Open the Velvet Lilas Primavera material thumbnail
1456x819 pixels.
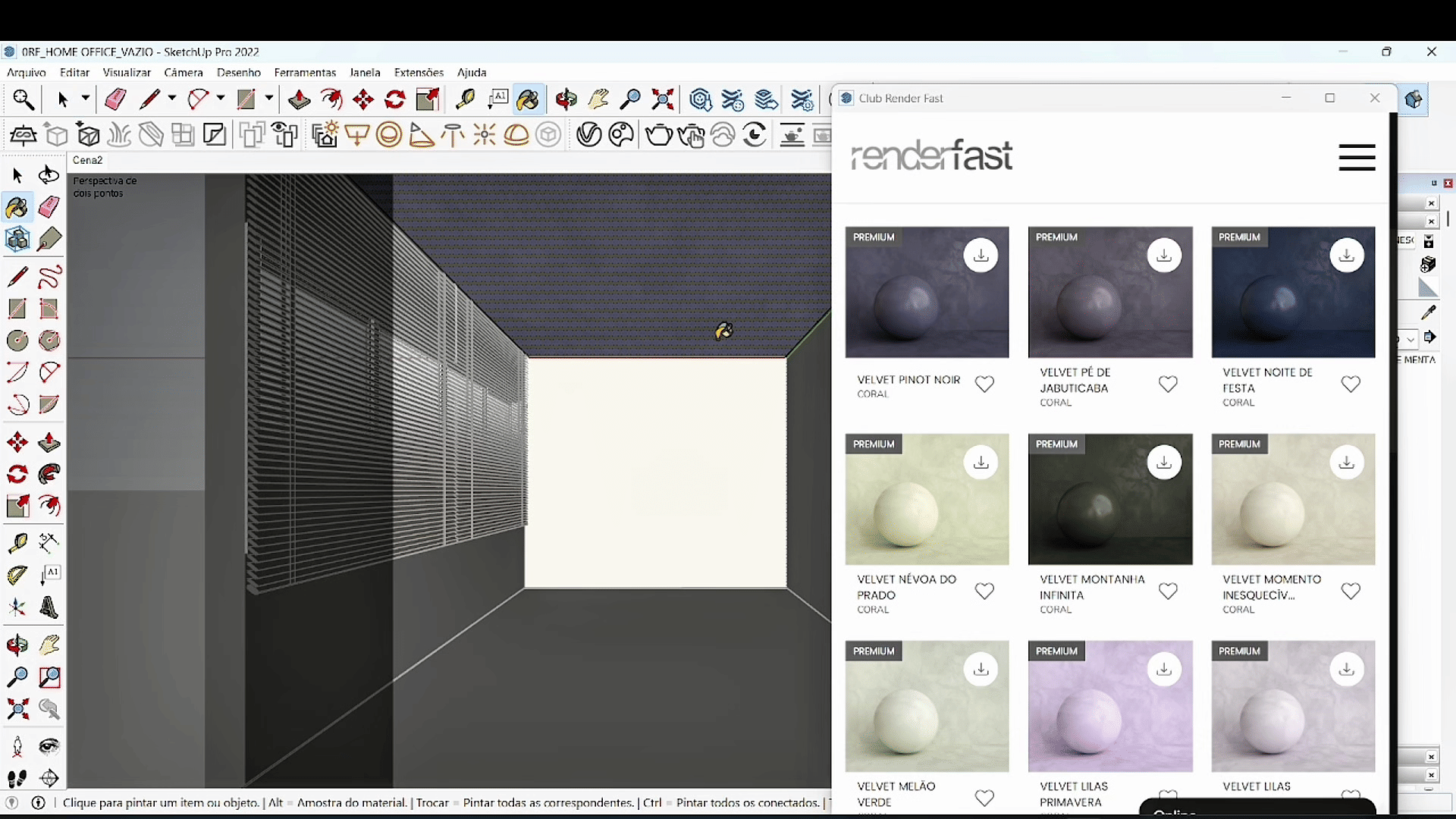(1110, 707)
